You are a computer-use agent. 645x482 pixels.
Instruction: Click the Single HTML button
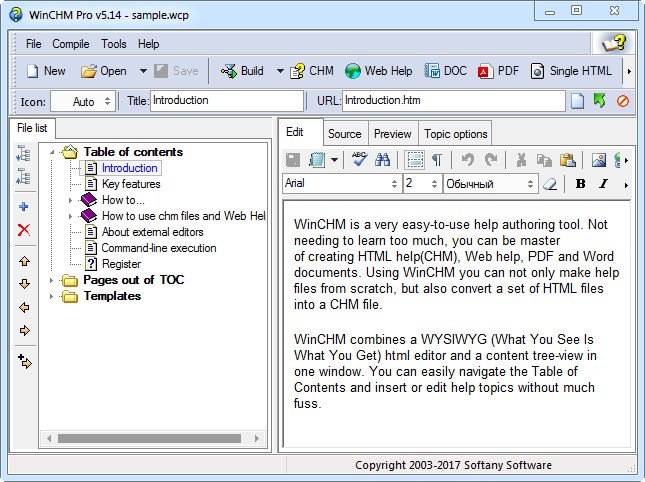pyautogui.click(x=571, y=71)
